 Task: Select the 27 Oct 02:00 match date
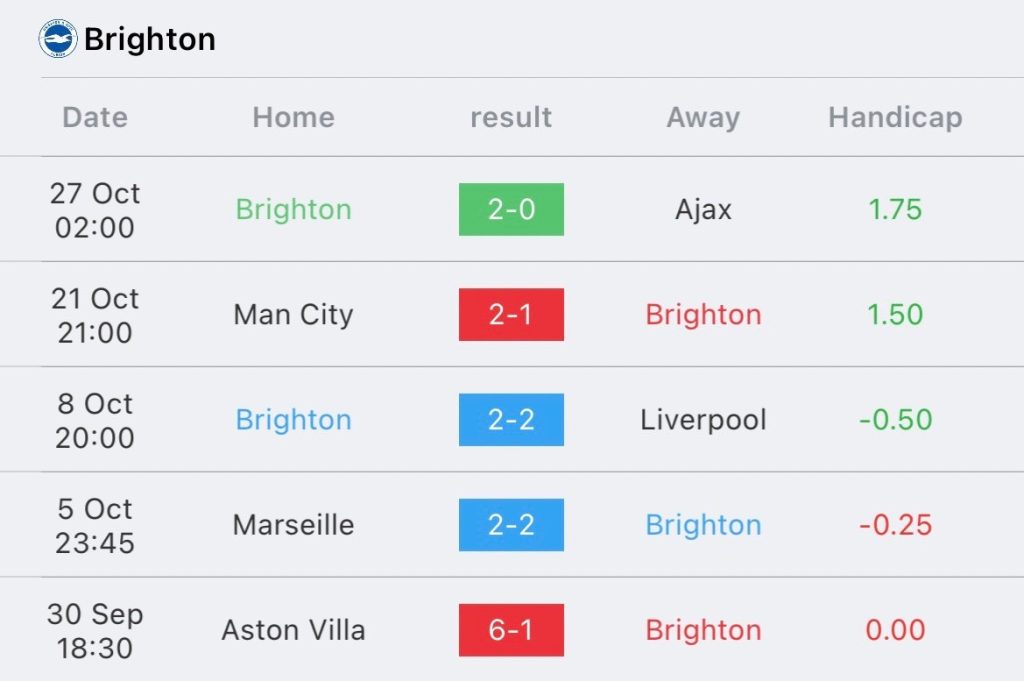pyautogui.click(x=95, y=210)
